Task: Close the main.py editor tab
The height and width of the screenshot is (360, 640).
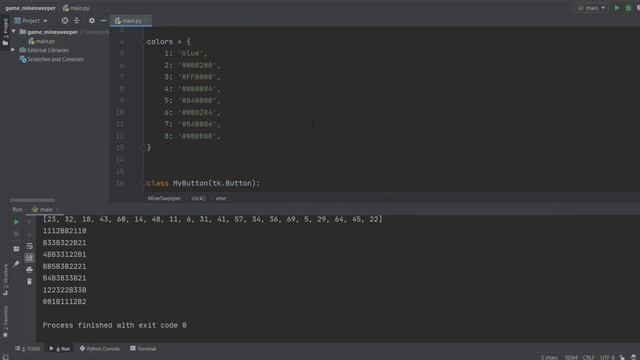Action: [147, 20]
